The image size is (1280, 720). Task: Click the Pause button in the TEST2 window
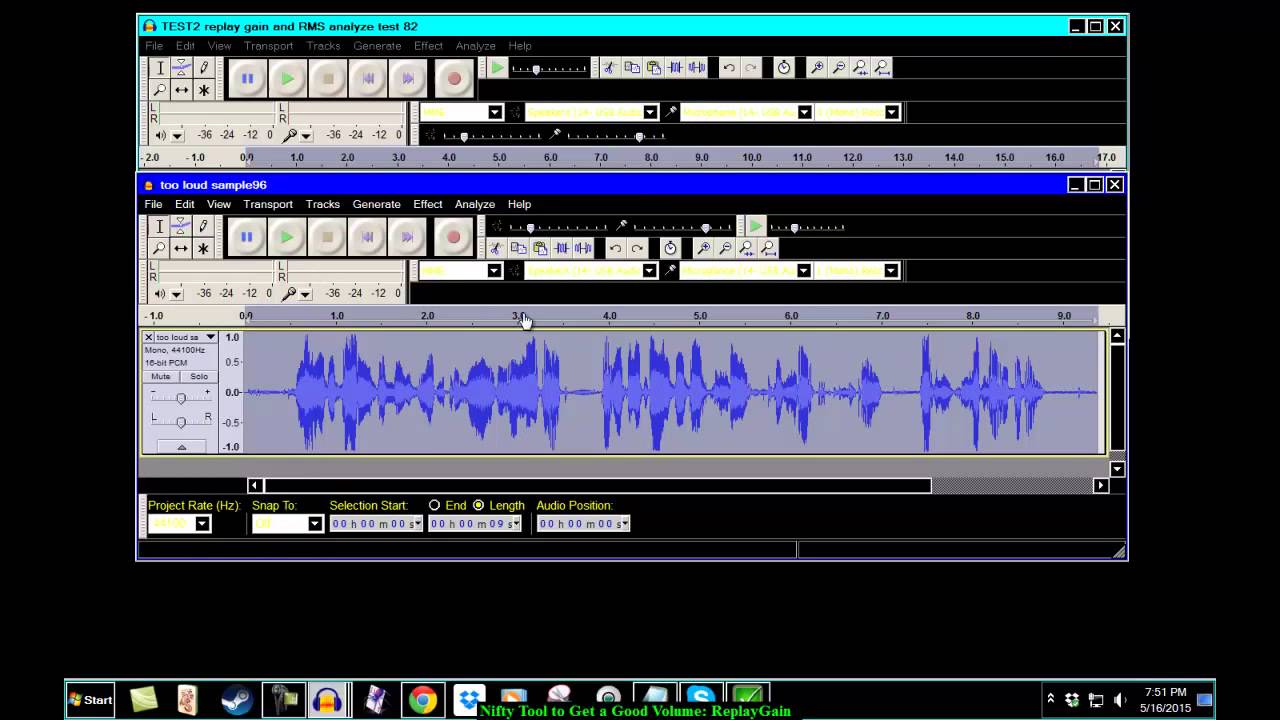[x=247, y=78]
